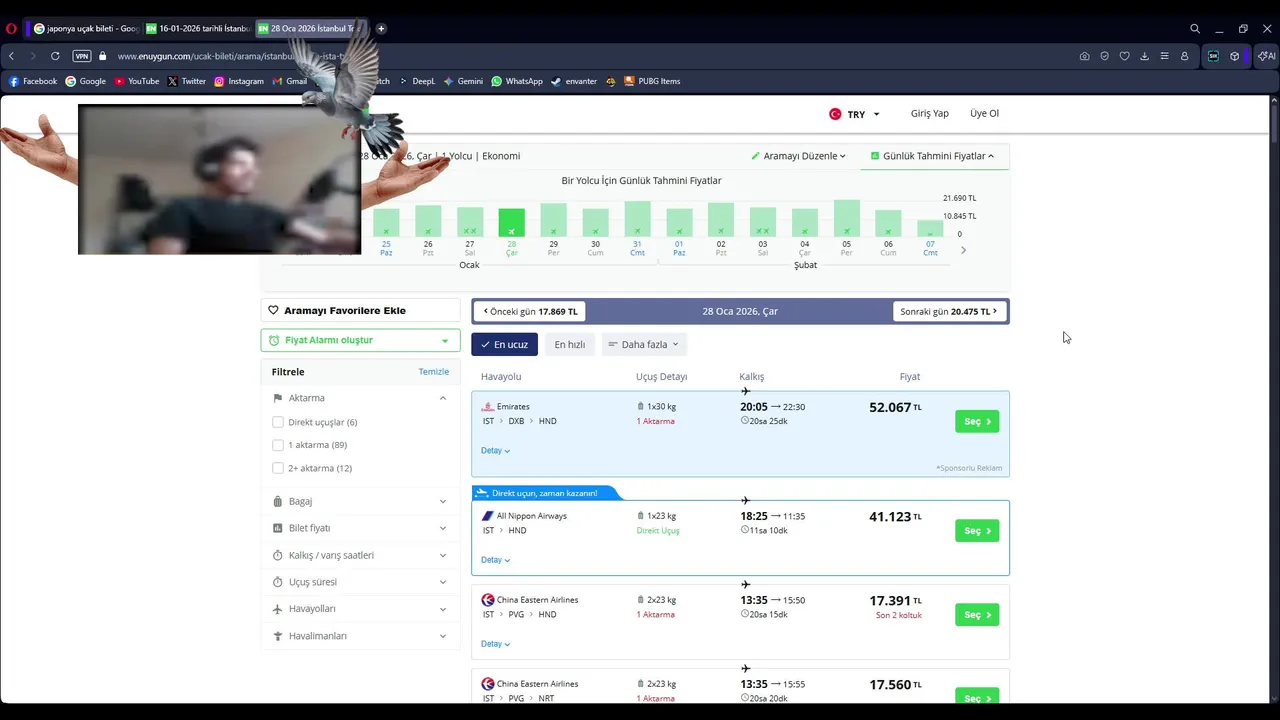1280x720 pixels.
Task: Collapse the Günlük Tahmini Fiyatlar panel
Action: pos(932,156)
